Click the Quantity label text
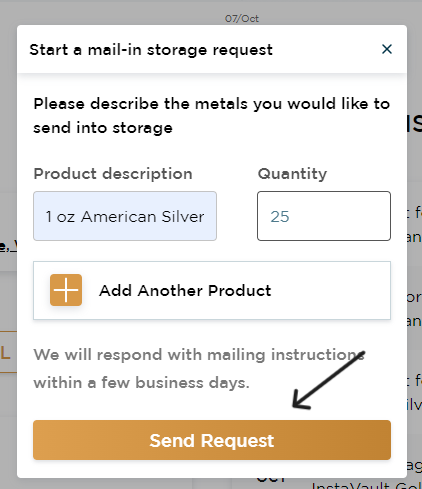422x489 pixels. click(292, 174)
